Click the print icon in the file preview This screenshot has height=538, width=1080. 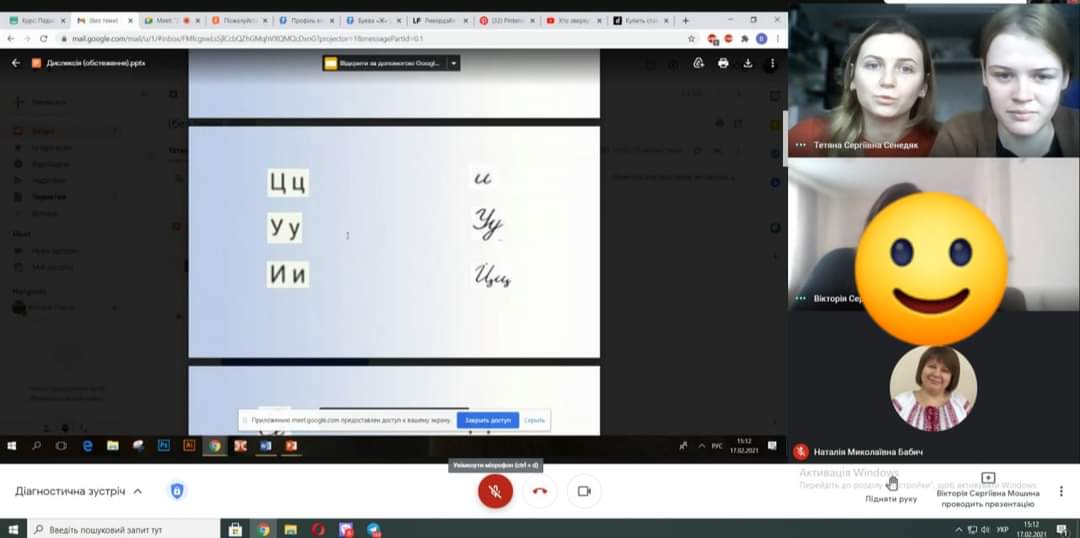723,63
